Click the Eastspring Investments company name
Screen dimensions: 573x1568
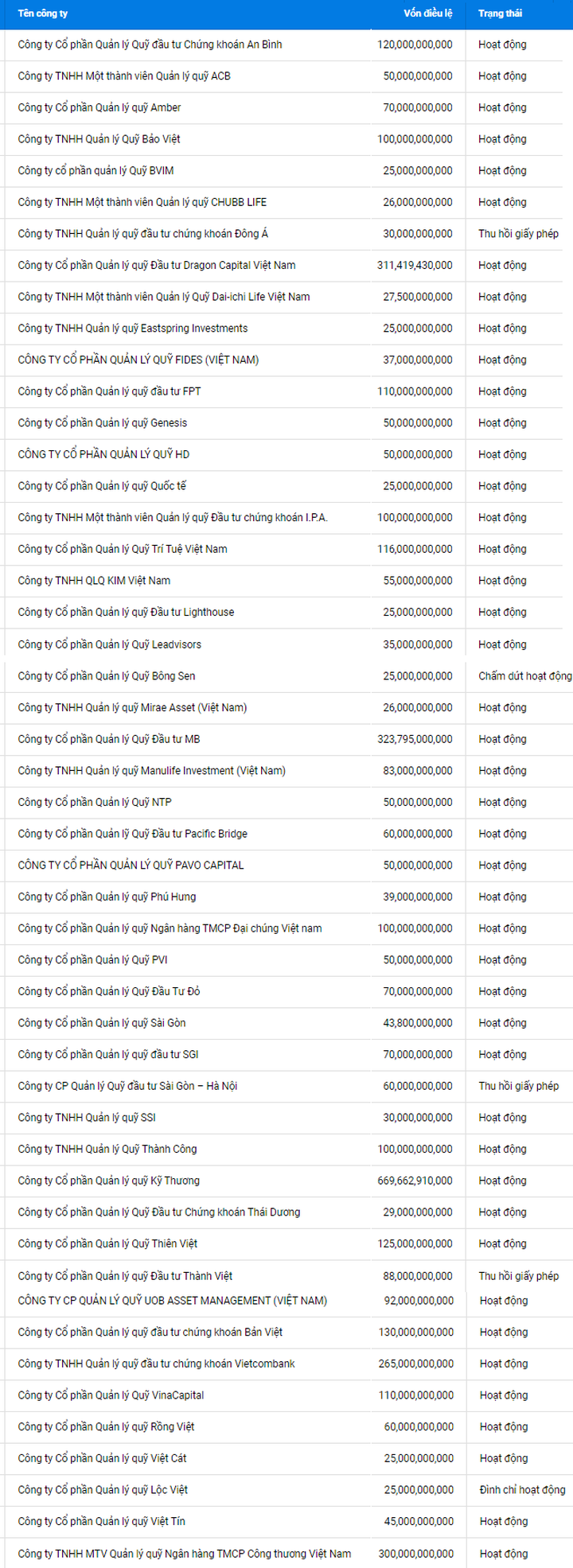pos(133,329)
